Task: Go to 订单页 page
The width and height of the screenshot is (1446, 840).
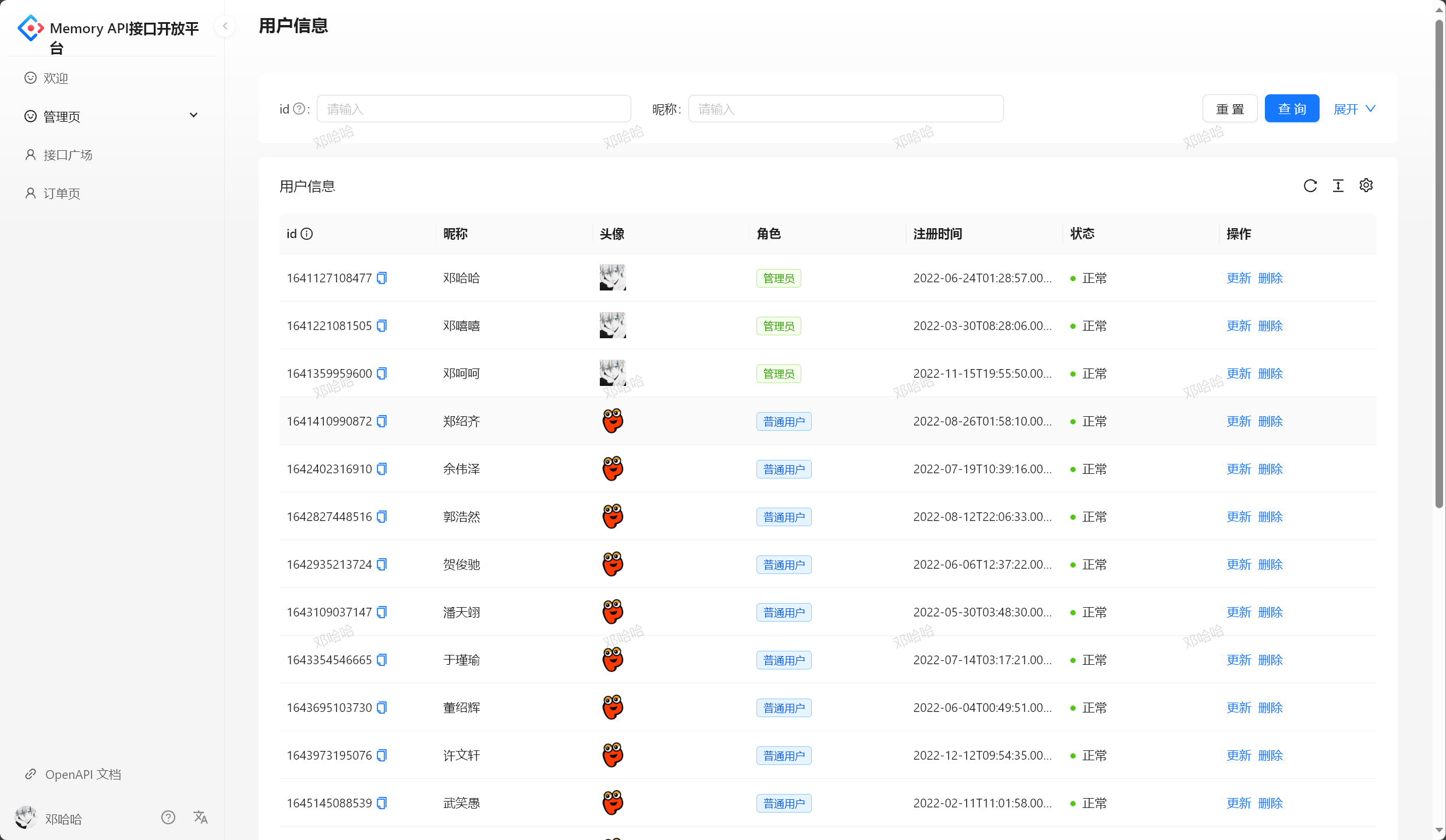Action: click(x=112, y=193)
